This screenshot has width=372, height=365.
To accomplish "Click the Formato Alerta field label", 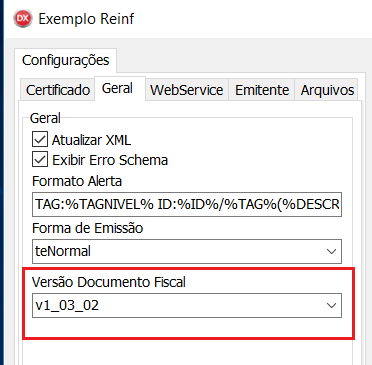I will 77,181.
